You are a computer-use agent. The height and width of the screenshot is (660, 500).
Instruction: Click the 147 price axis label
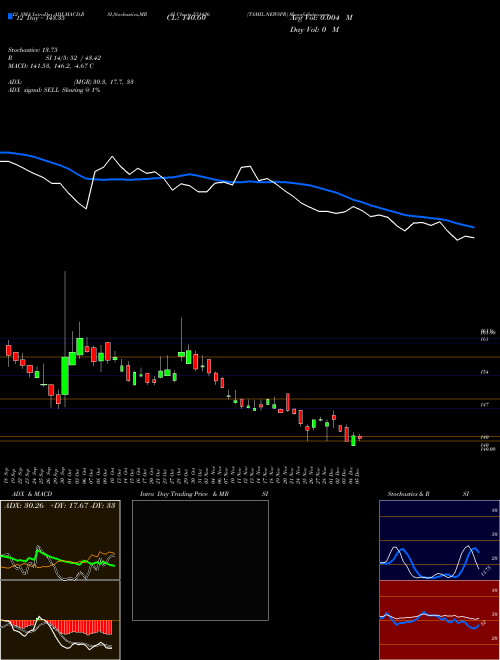click(x=484, y=405)
